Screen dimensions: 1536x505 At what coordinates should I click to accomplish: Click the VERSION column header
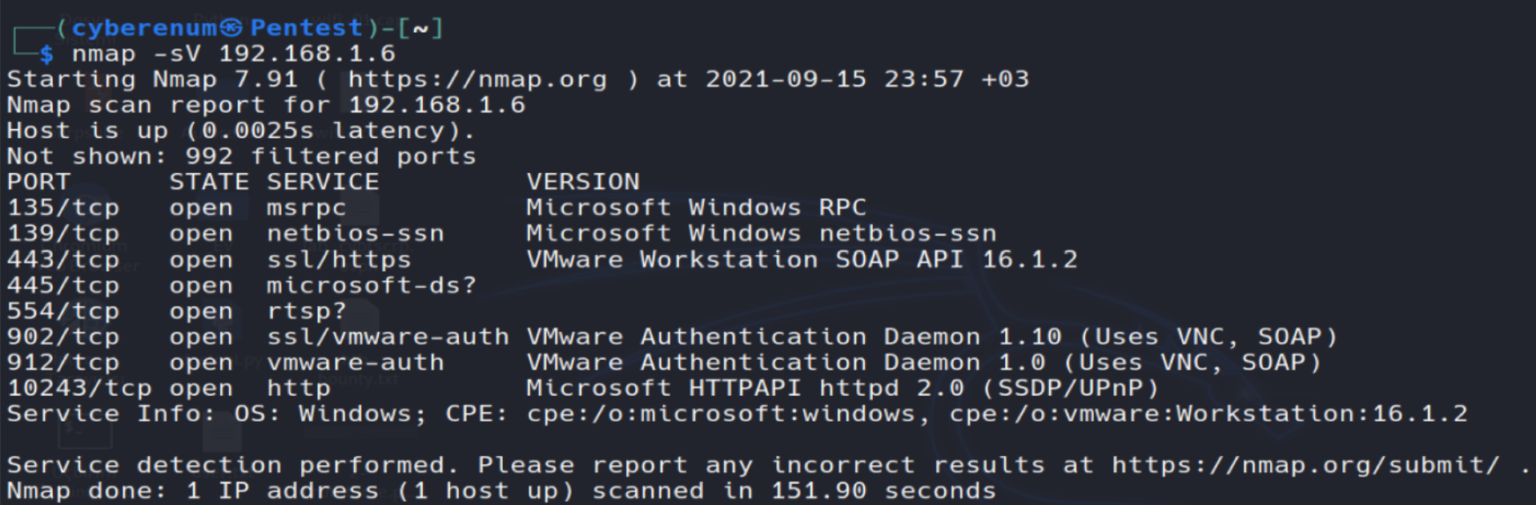coord(583,182)
